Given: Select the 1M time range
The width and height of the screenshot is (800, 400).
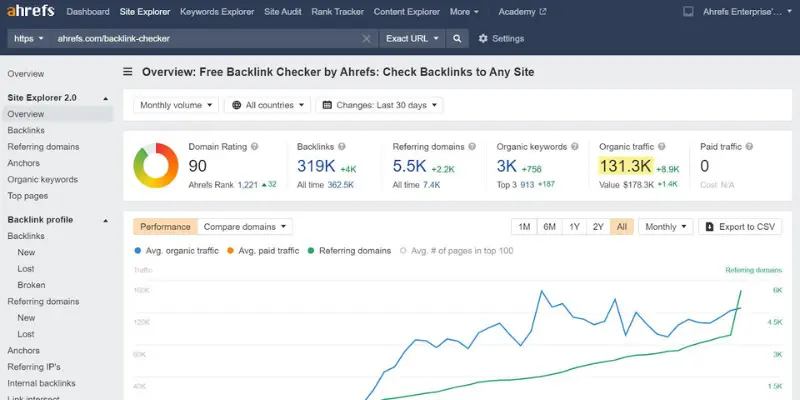Looking at the screenshot, I should click(x=524, y=227).
